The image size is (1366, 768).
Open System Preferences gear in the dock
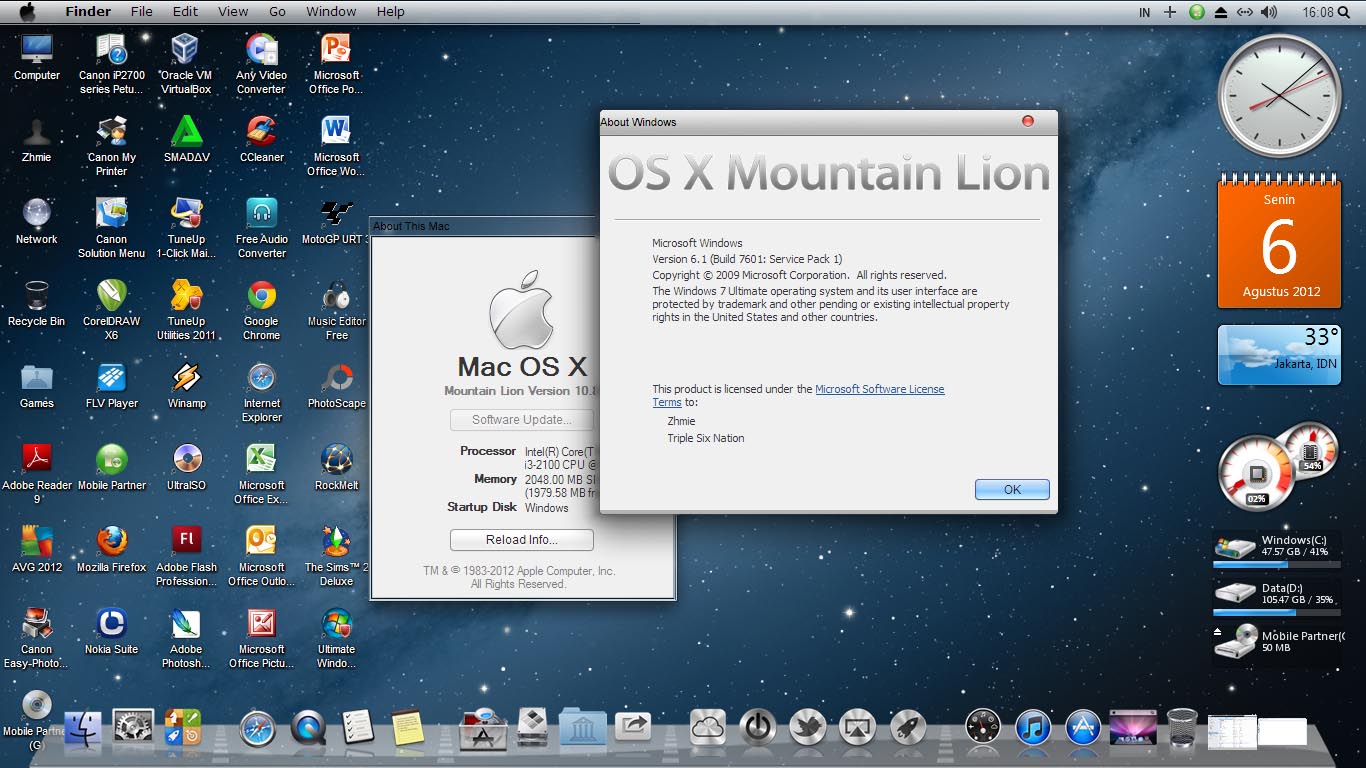(133, 729)
